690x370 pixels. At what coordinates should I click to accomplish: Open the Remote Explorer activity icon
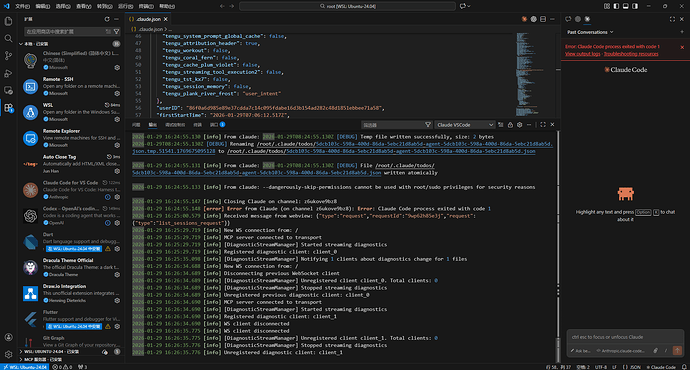point(8,90)
